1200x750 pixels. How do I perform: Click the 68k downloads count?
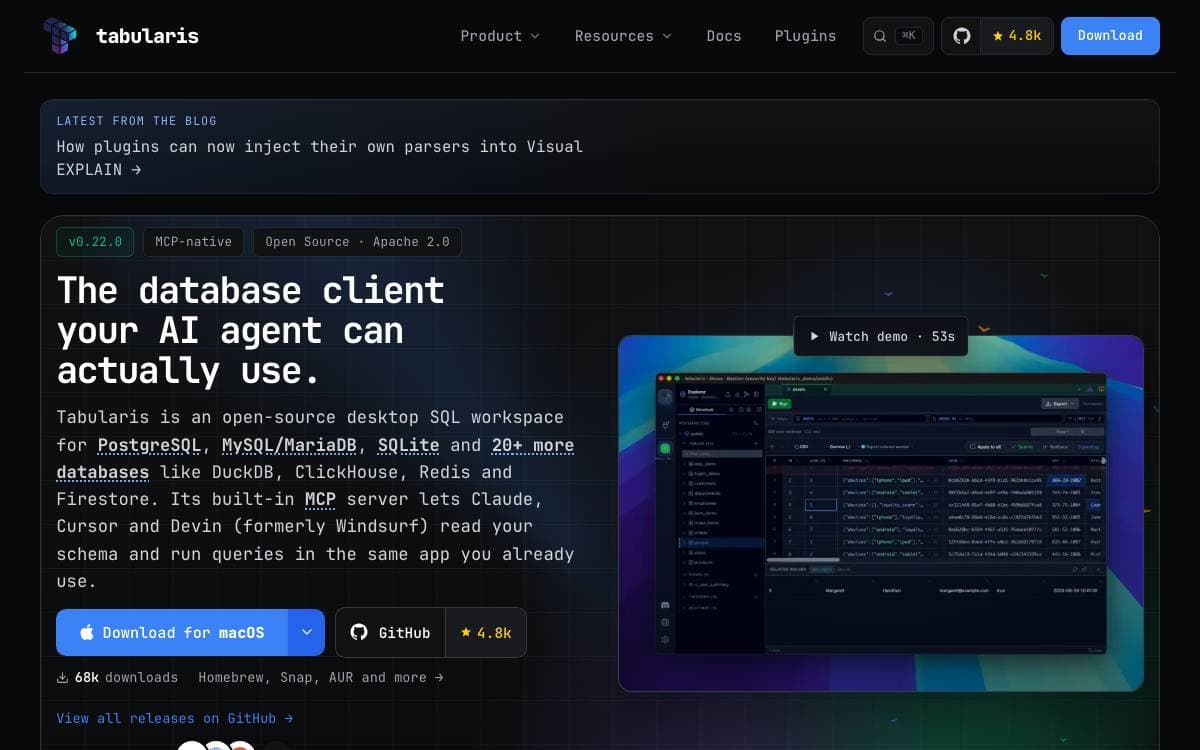click(117, 678)
